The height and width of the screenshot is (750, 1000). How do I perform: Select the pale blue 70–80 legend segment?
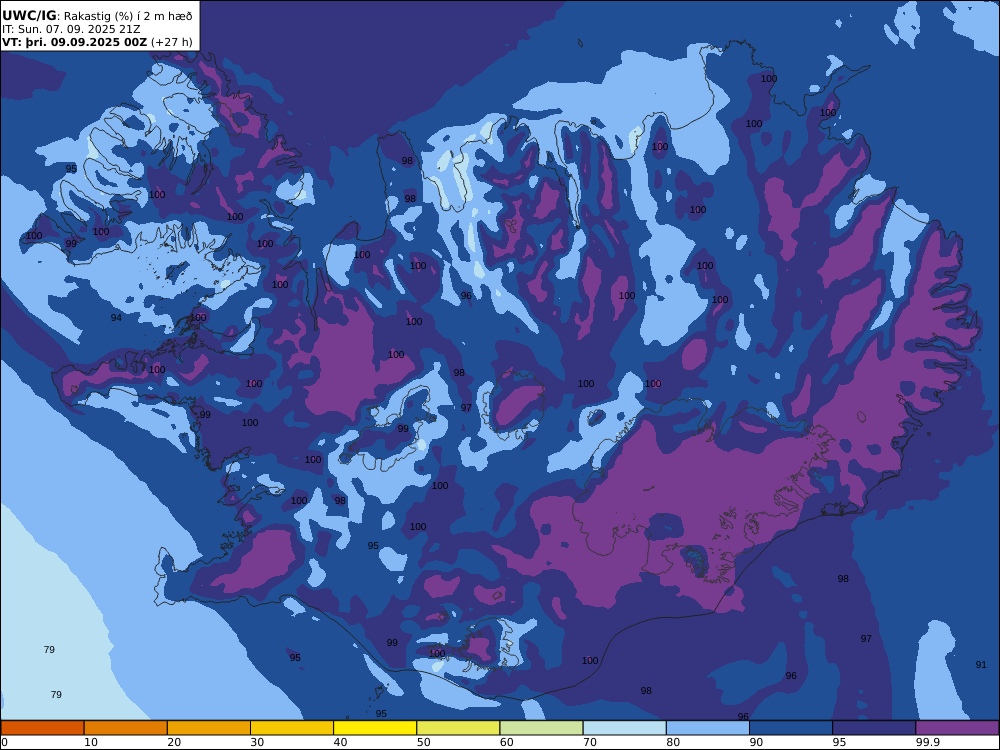pos(625,728)
